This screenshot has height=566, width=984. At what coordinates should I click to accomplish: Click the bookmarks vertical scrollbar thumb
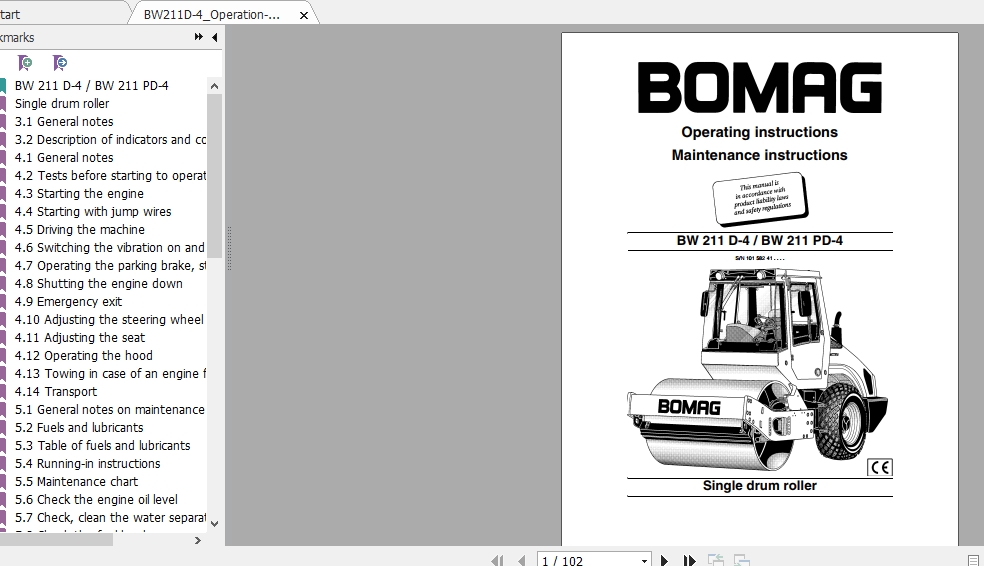214,176
